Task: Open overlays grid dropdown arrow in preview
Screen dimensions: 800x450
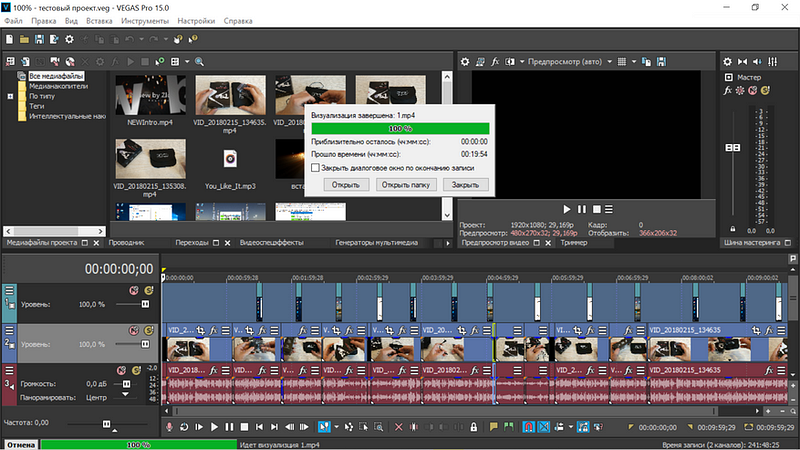Action: coord(634,62)
